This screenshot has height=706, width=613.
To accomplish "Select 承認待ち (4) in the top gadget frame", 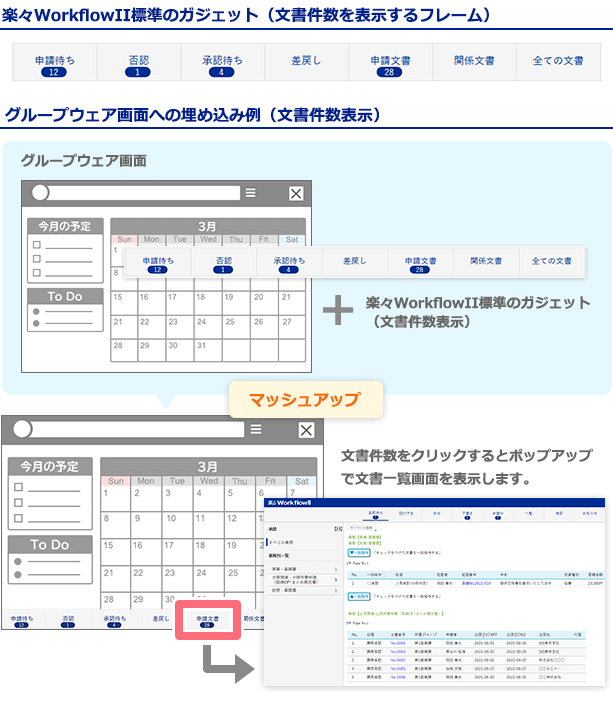I will click(x=222, y=62).
